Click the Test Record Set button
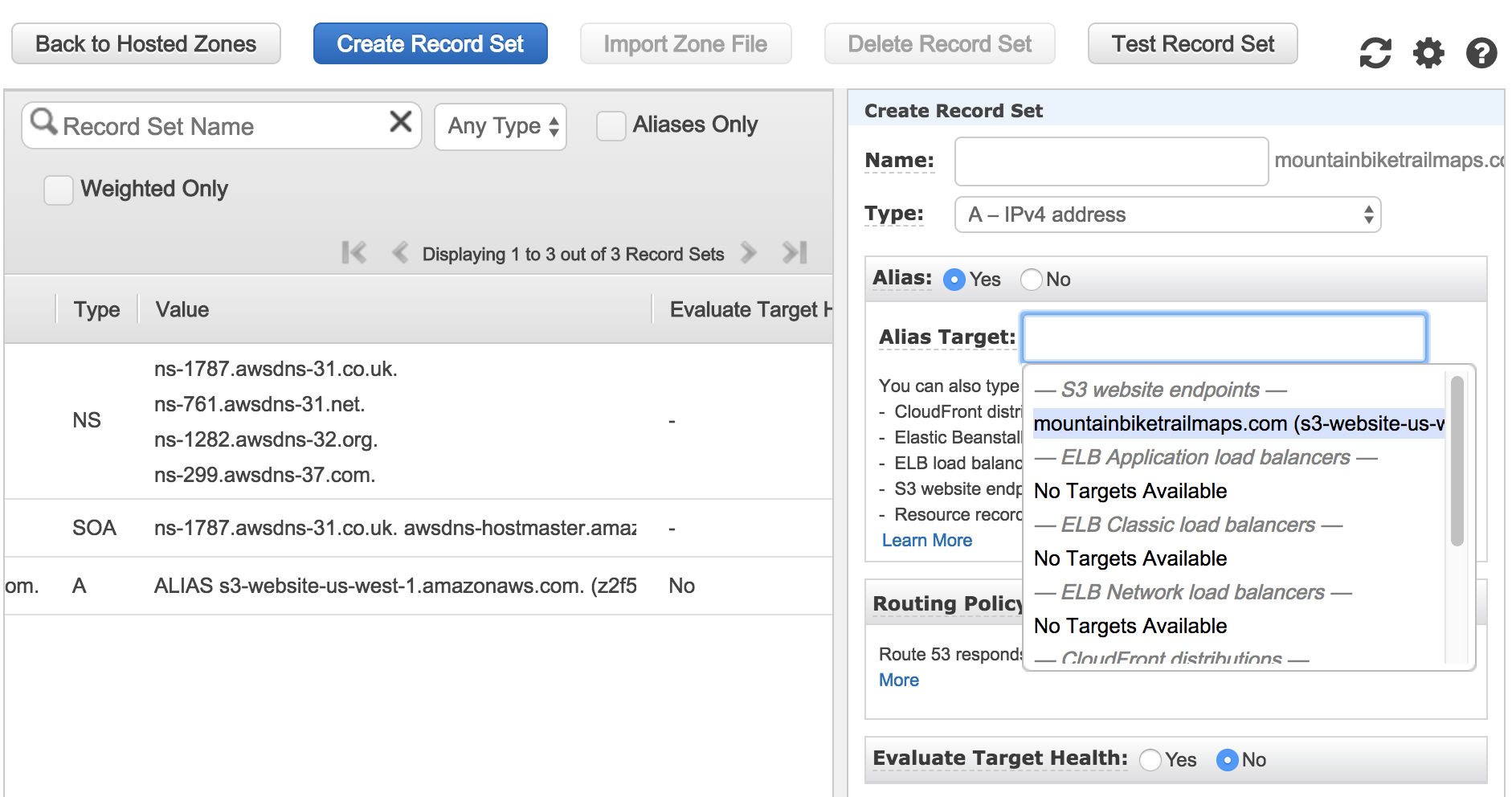The image size is (1512, 797). [x=1193, y=43]
